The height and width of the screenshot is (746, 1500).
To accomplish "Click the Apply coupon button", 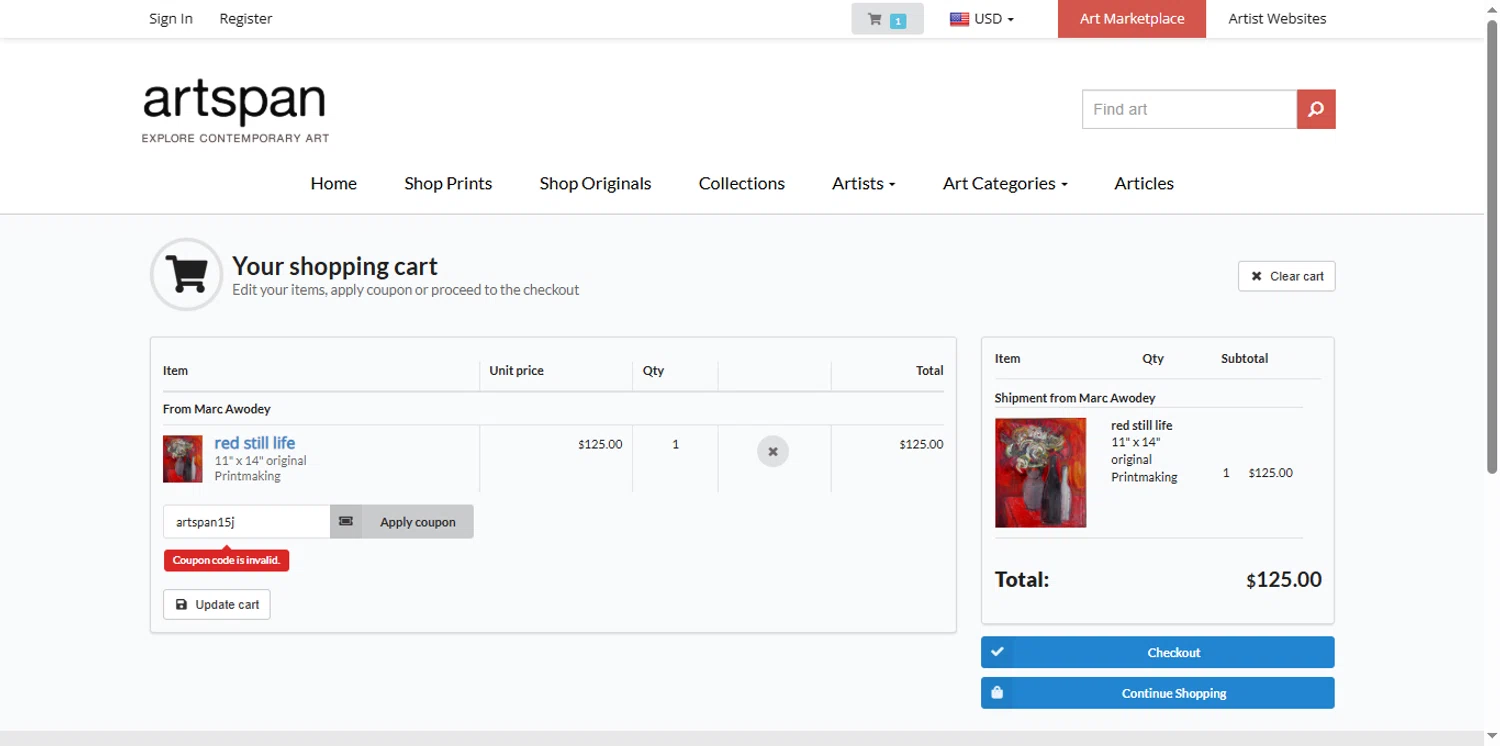I will coord(402,522).
